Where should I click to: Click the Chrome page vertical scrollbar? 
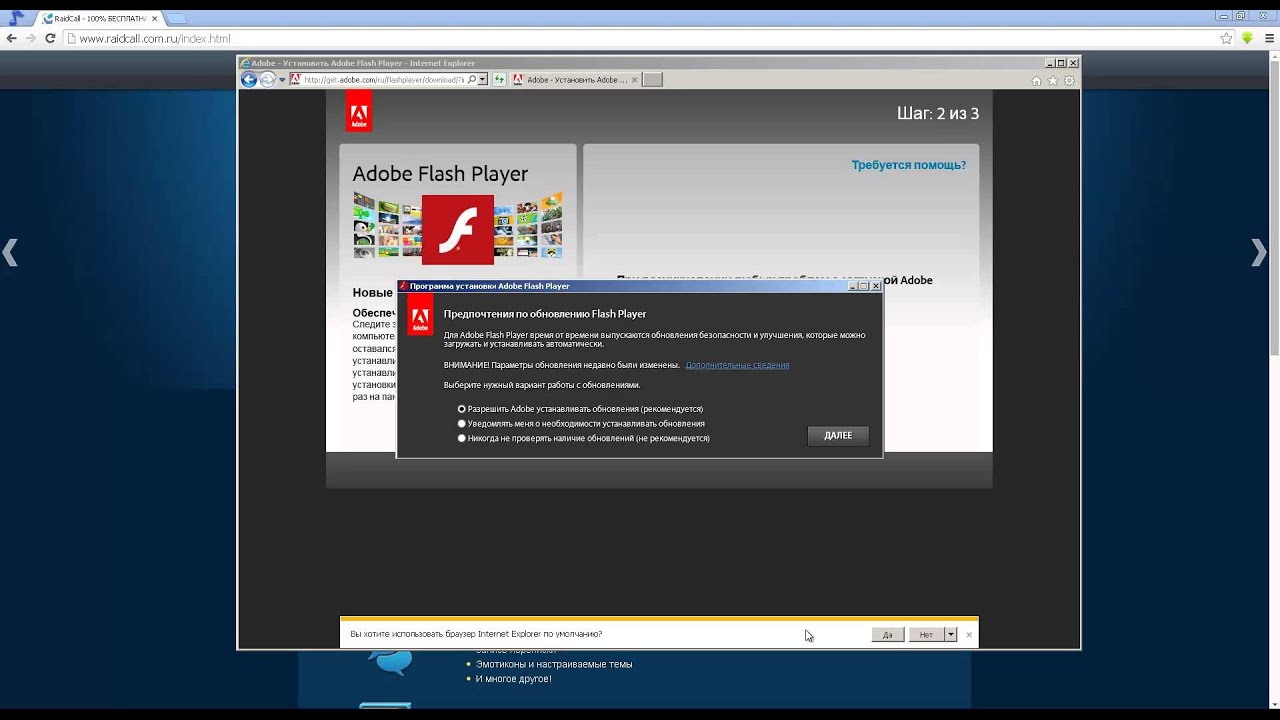click(x=1274, y=210)
